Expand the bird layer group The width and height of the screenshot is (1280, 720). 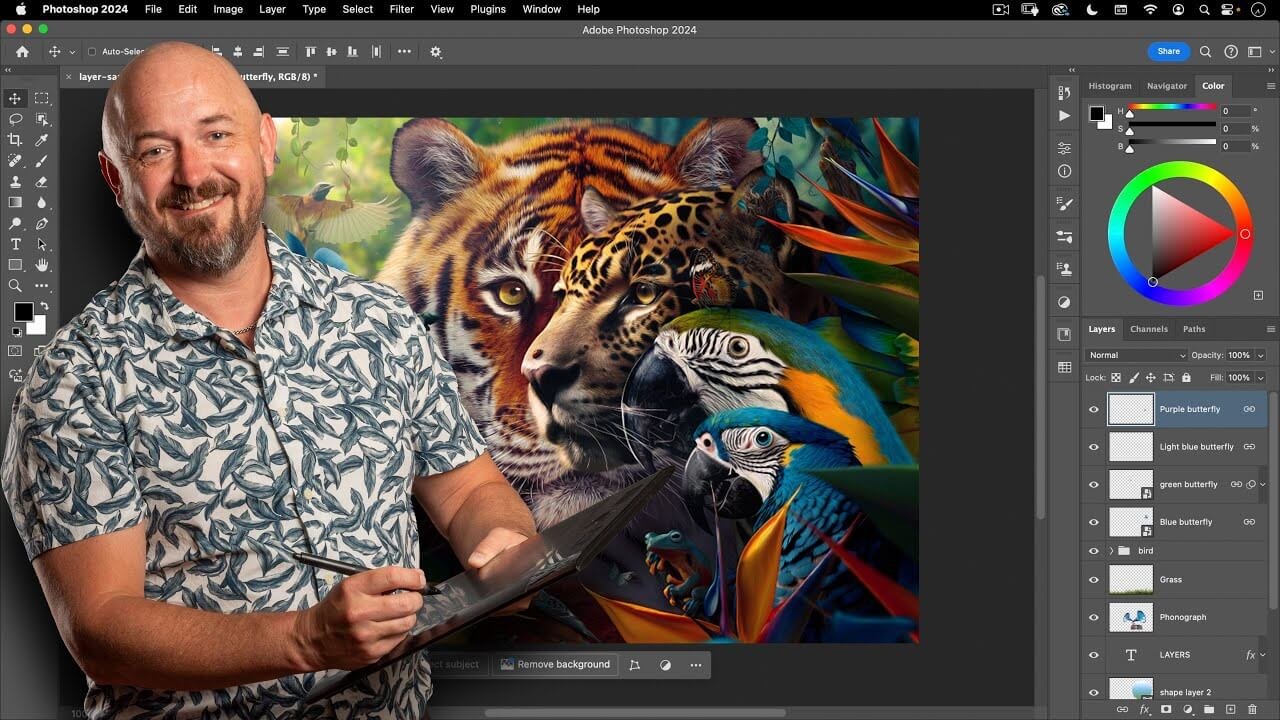click(x=1111, y=550)
